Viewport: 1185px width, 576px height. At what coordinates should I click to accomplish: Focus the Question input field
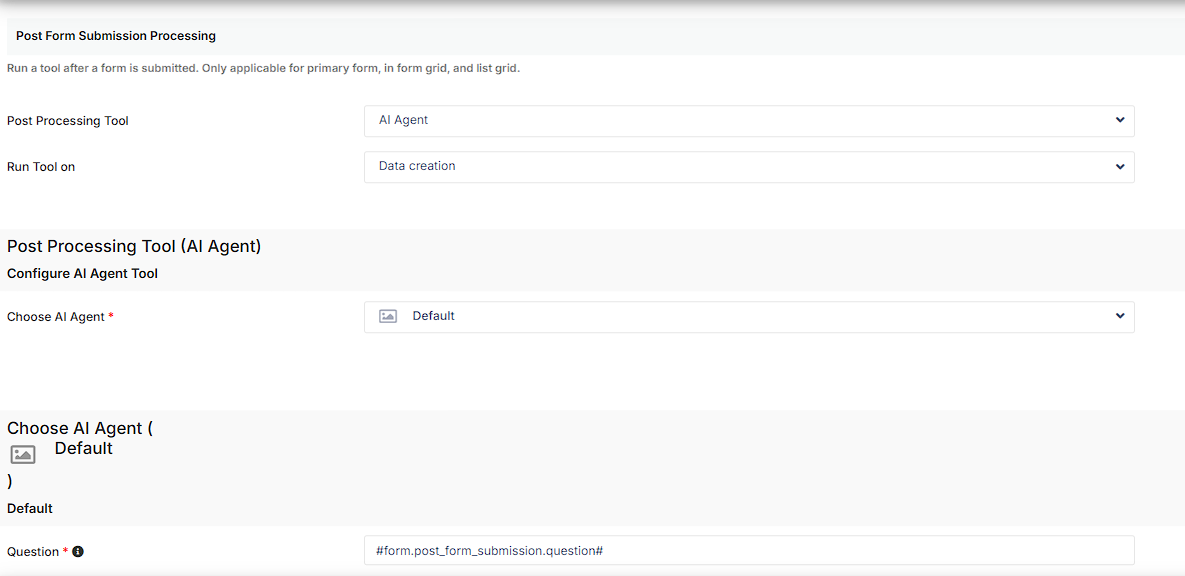coord(748,551)
